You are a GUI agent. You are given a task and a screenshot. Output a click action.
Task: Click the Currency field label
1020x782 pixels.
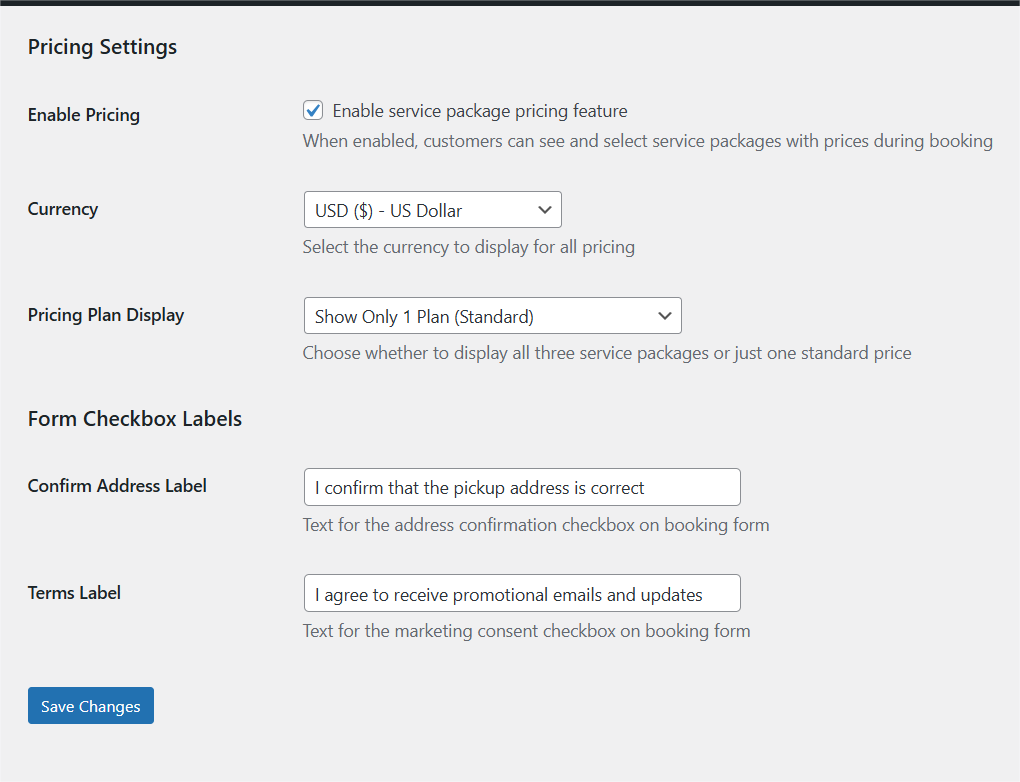62,209
